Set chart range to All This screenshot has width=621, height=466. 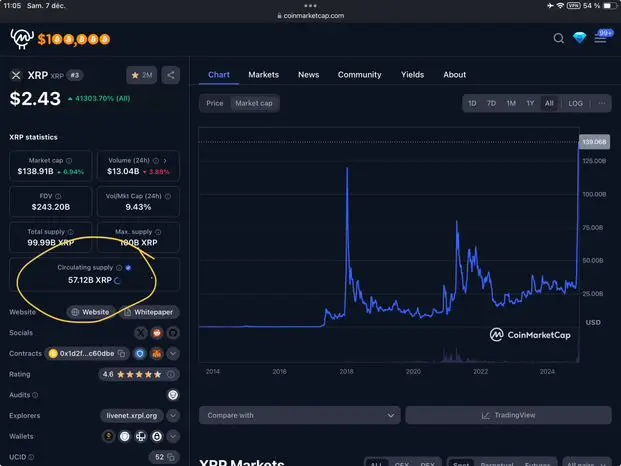tap(549, 103)
